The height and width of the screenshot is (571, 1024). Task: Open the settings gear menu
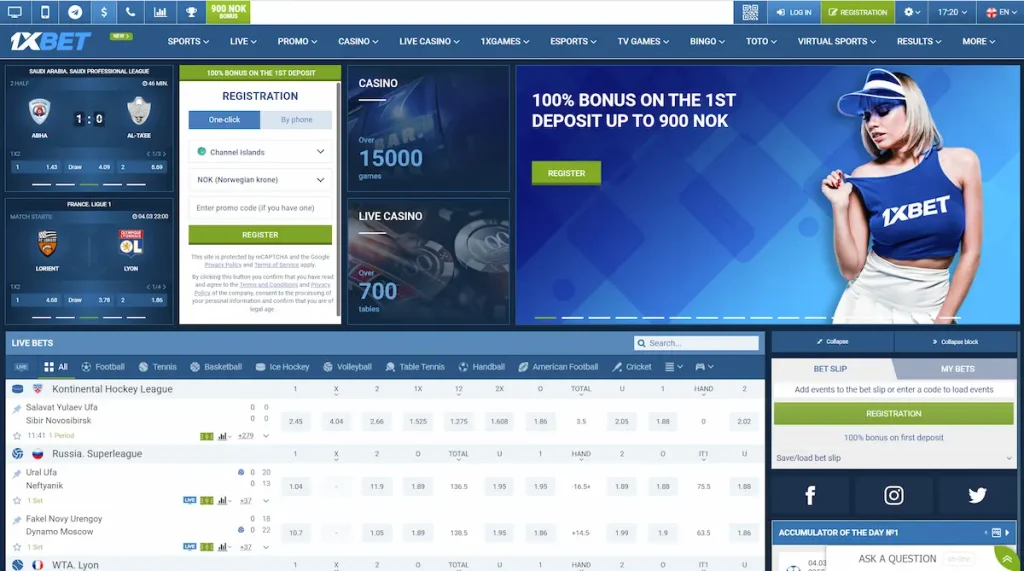[x=912, y=12]
